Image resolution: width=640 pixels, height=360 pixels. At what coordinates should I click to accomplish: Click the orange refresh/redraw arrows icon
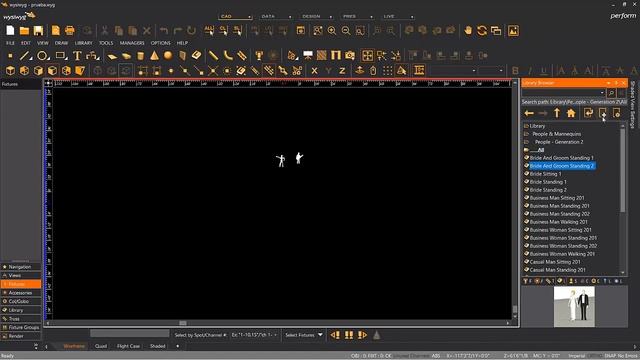(x=482, y=31)
